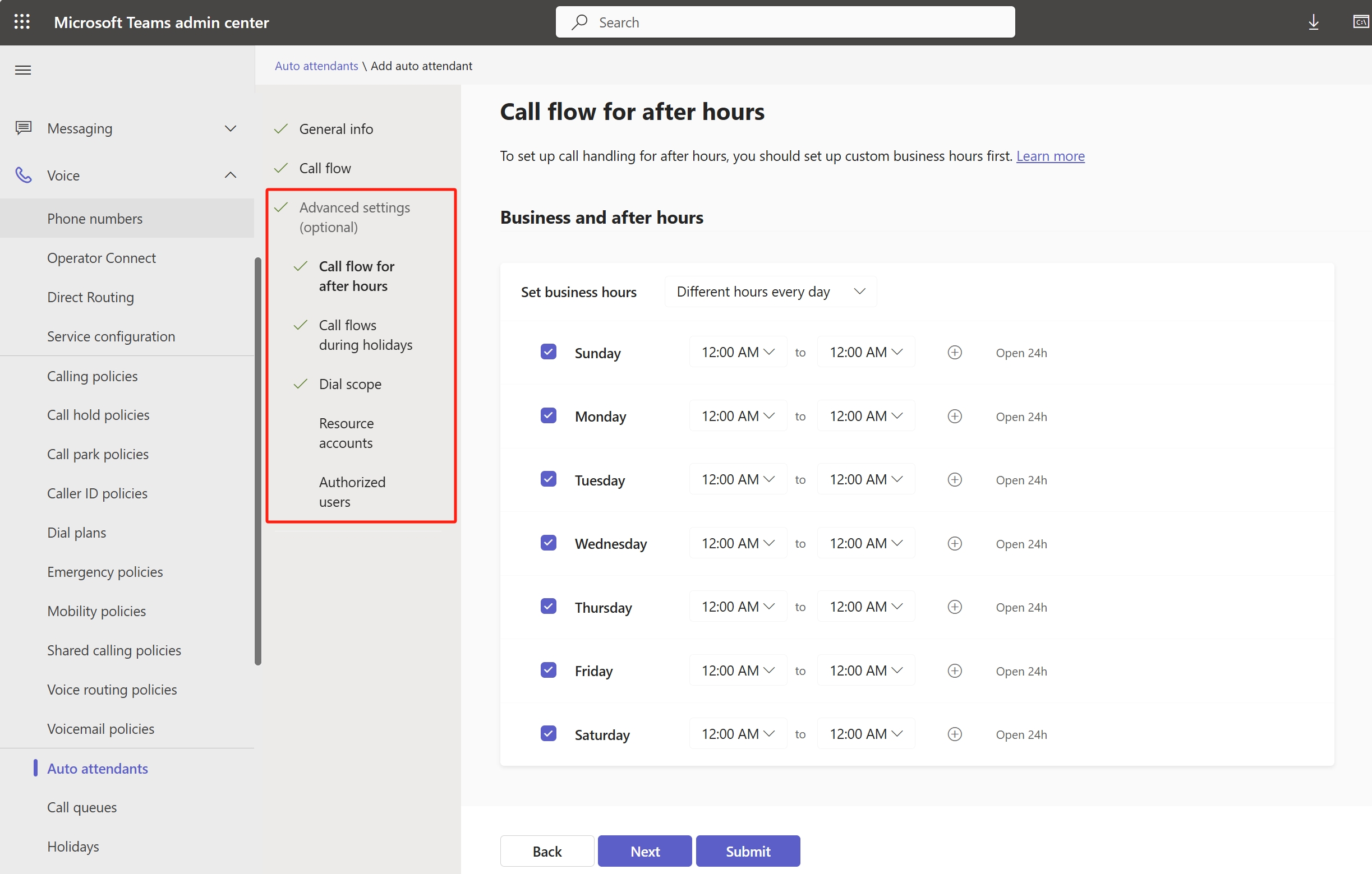Add another time range for Sunday
Image resolution: width=1372 pixels, height=874 pixels.
coord(954,353)
